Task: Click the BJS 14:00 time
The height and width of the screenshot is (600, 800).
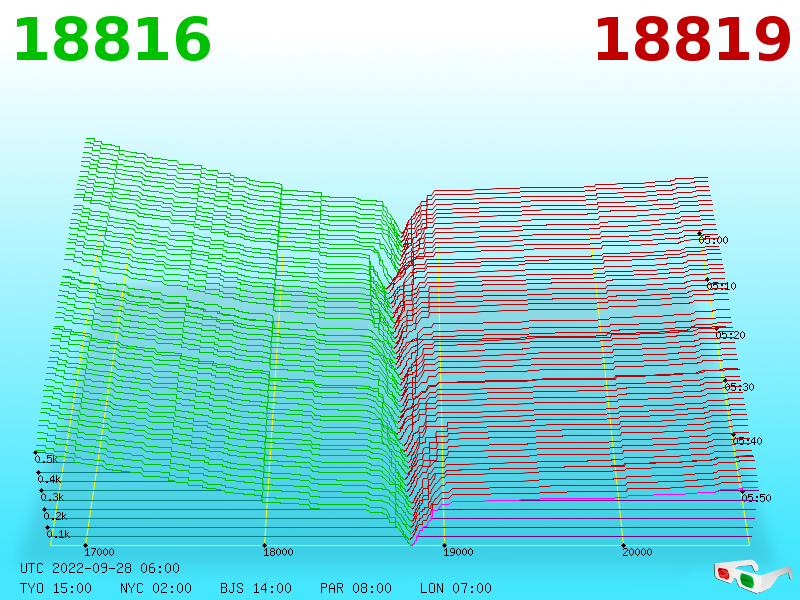Action: pyautogui.click(x=256, y=588)
